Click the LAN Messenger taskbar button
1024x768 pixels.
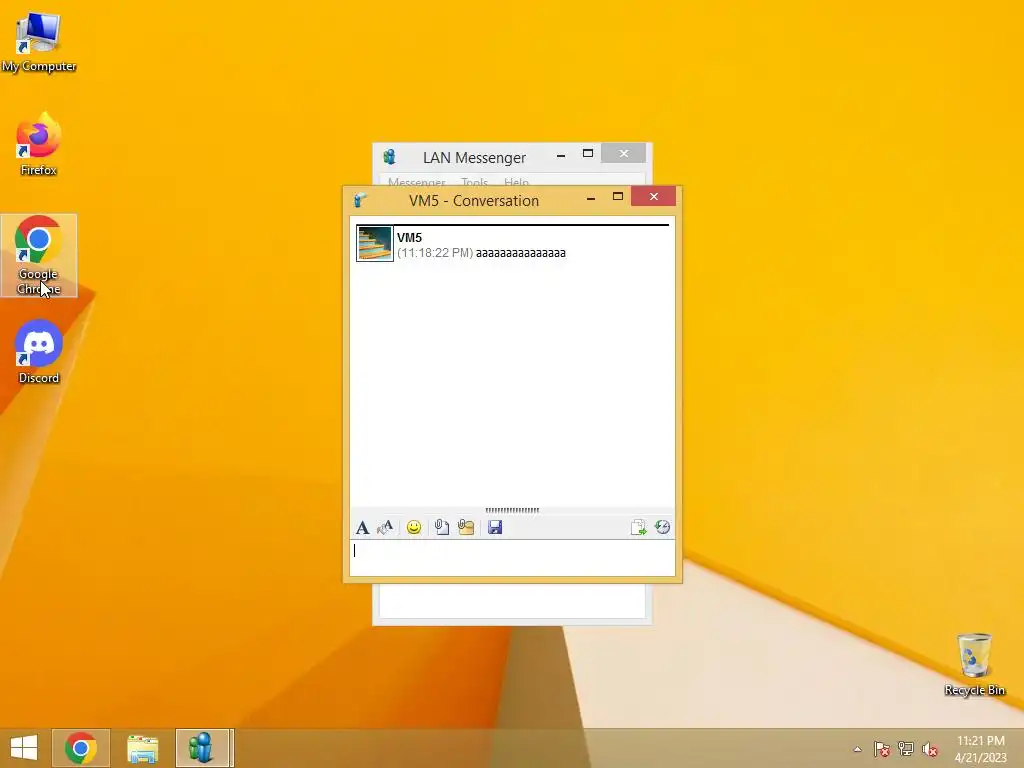point(202,748)
